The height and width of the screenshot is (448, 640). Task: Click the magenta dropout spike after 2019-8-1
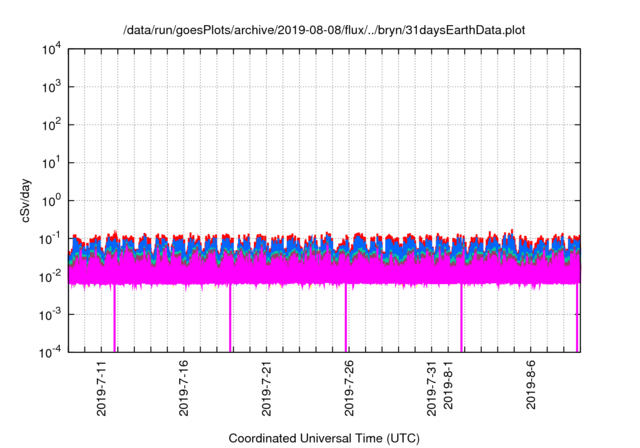(462, 318)
